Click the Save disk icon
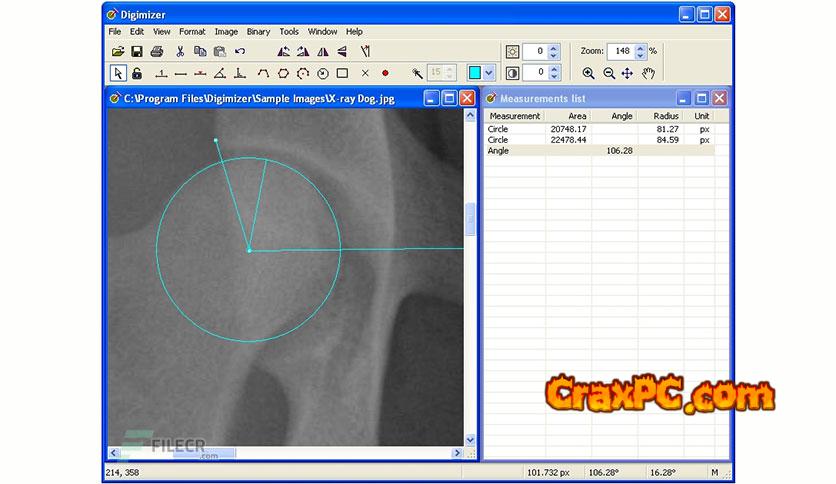The height and width of the screenshot is (484, 836). (137, 51)
